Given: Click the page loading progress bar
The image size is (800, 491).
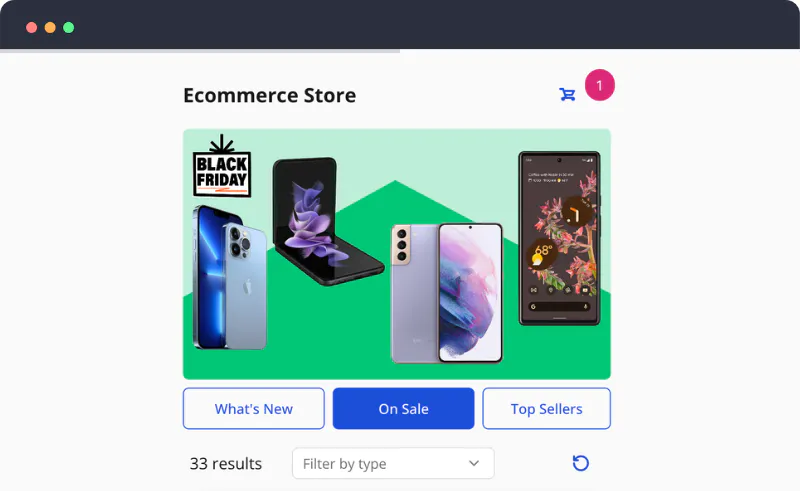Looking at the screenshot, I should [x=200, y=51].
